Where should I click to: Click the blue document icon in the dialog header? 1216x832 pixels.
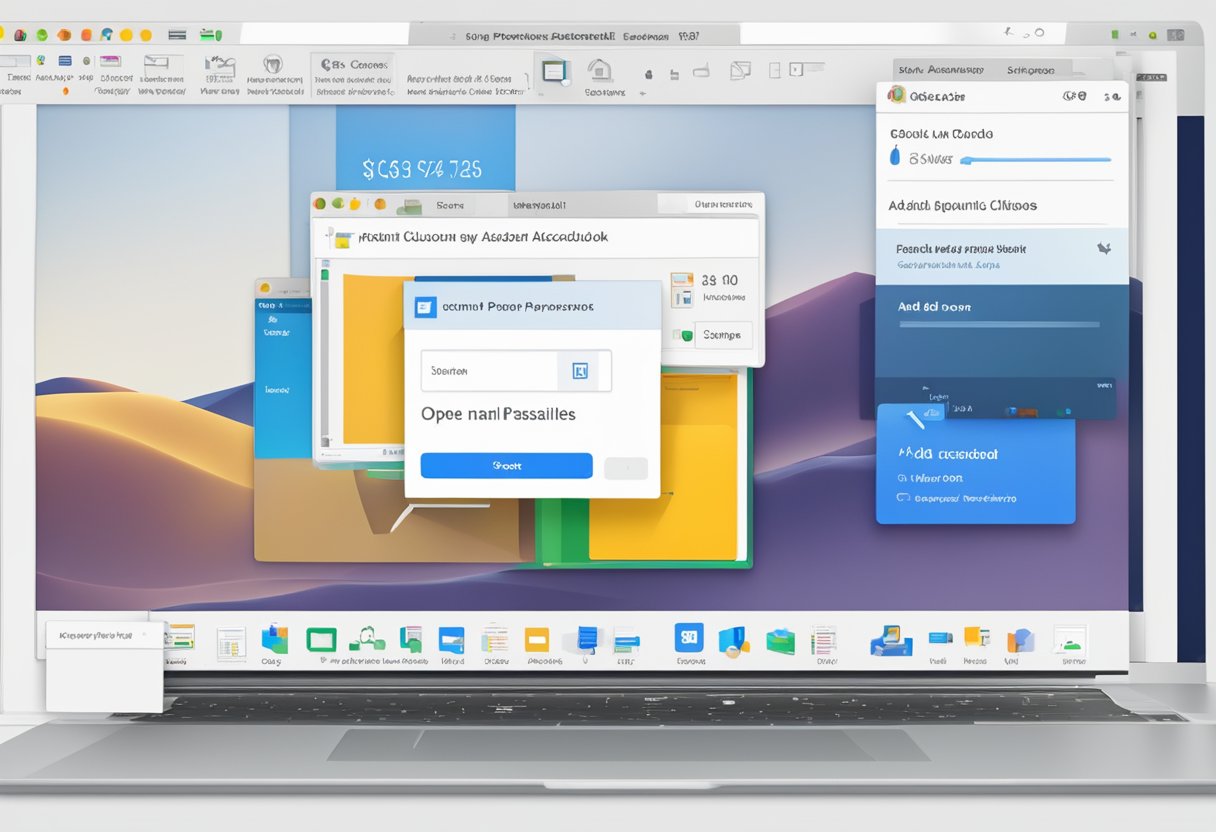click(x=426, y=307)
